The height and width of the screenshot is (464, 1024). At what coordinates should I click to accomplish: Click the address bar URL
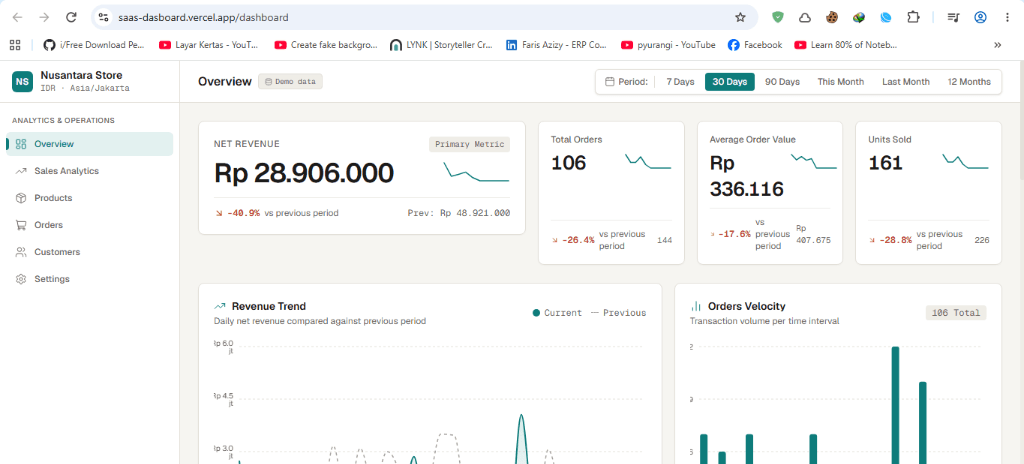coord(203,18)
